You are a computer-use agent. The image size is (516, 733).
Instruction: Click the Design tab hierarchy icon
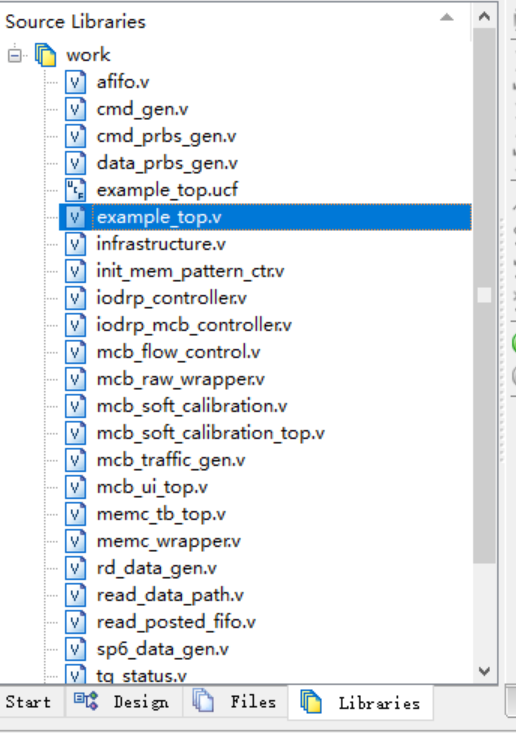(86, 701)
